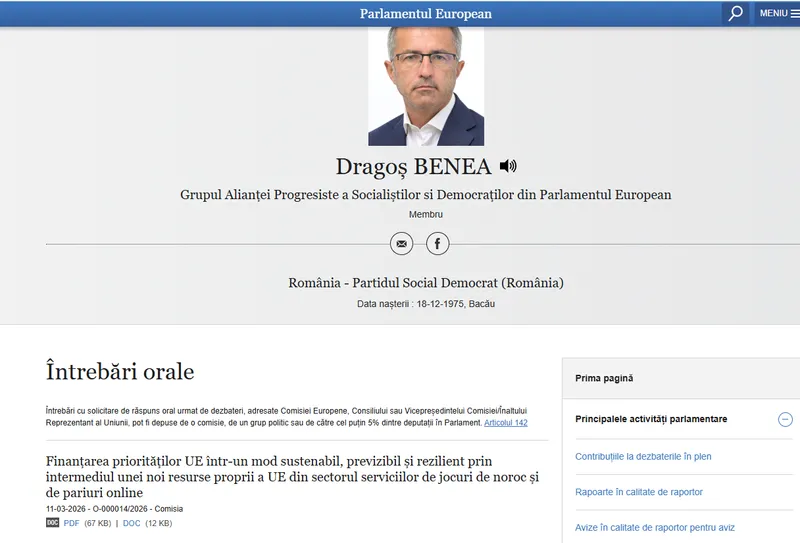Go to Prima pagină in sidebar
The image size is (800, 543).
tap(604, 378)
